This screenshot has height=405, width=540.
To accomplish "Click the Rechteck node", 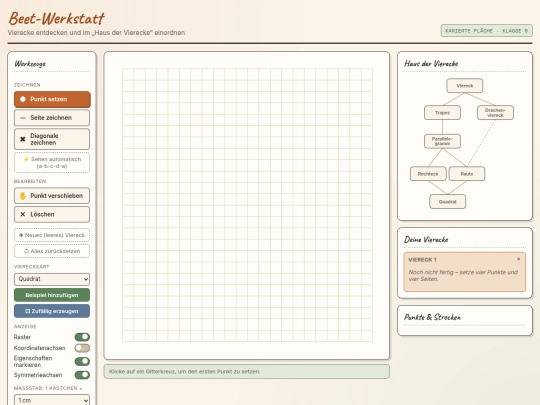I will click(428, 174).
